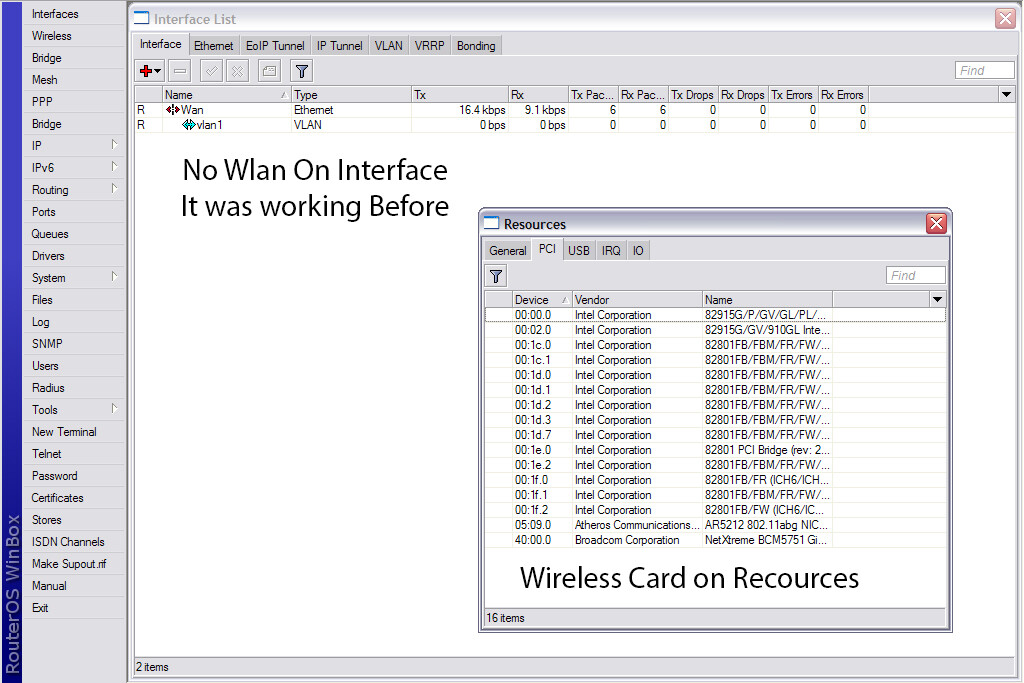1024x683 pixels.
Task: Open the General tab in Resources
Action: tap(507, 251)
